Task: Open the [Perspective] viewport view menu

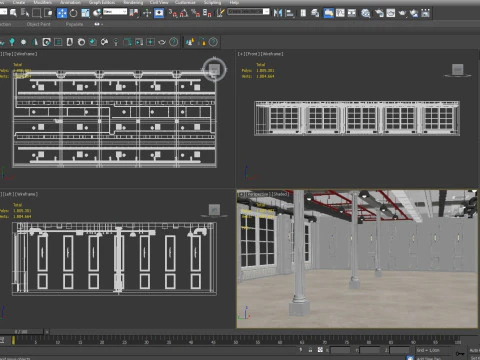Action: point(258,194)
